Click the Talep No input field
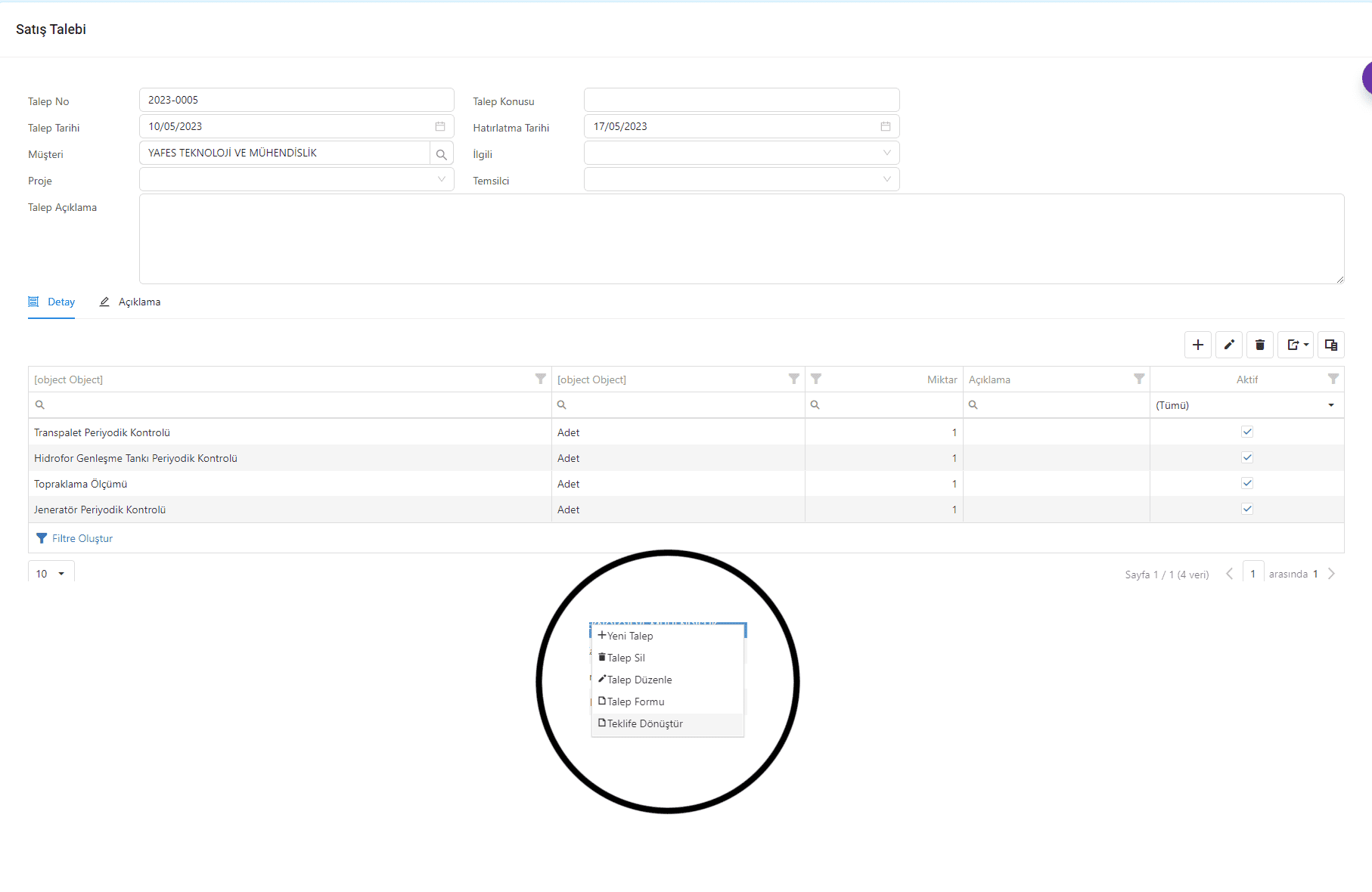The image size is (1372, 892). tap(296, 100)
